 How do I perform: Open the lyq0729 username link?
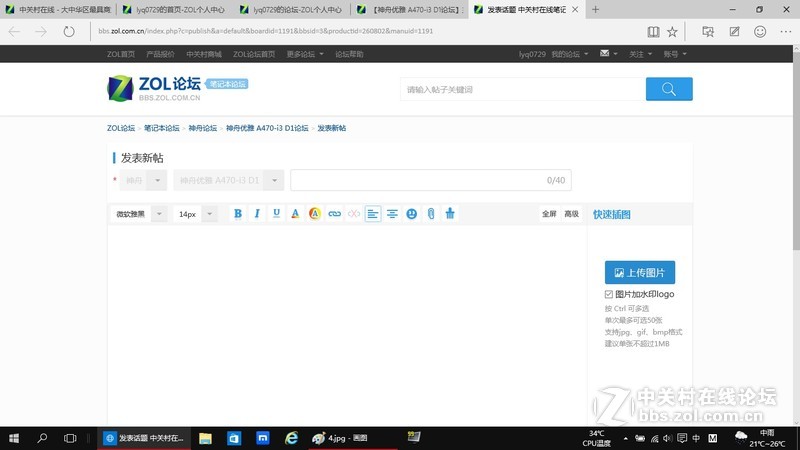532,54
